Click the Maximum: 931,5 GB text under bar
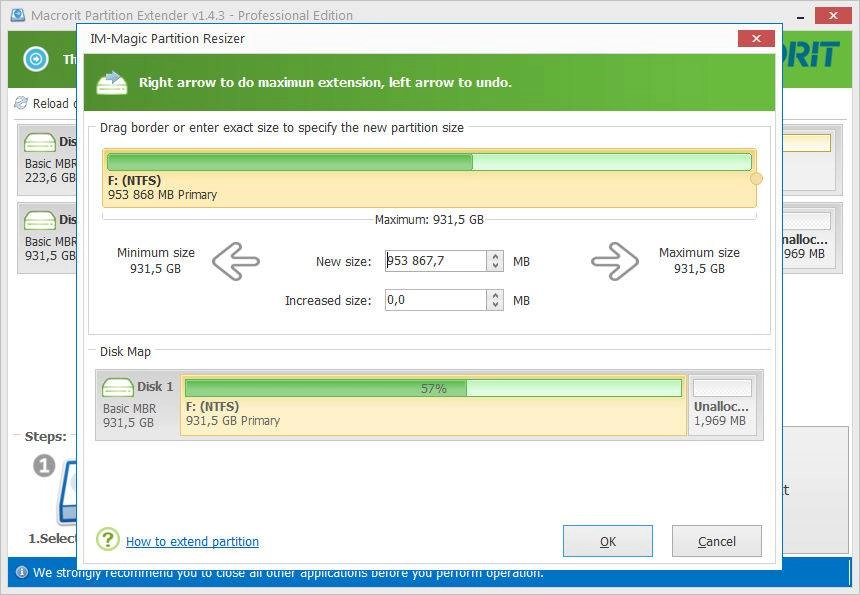 [x=429, y=220]
